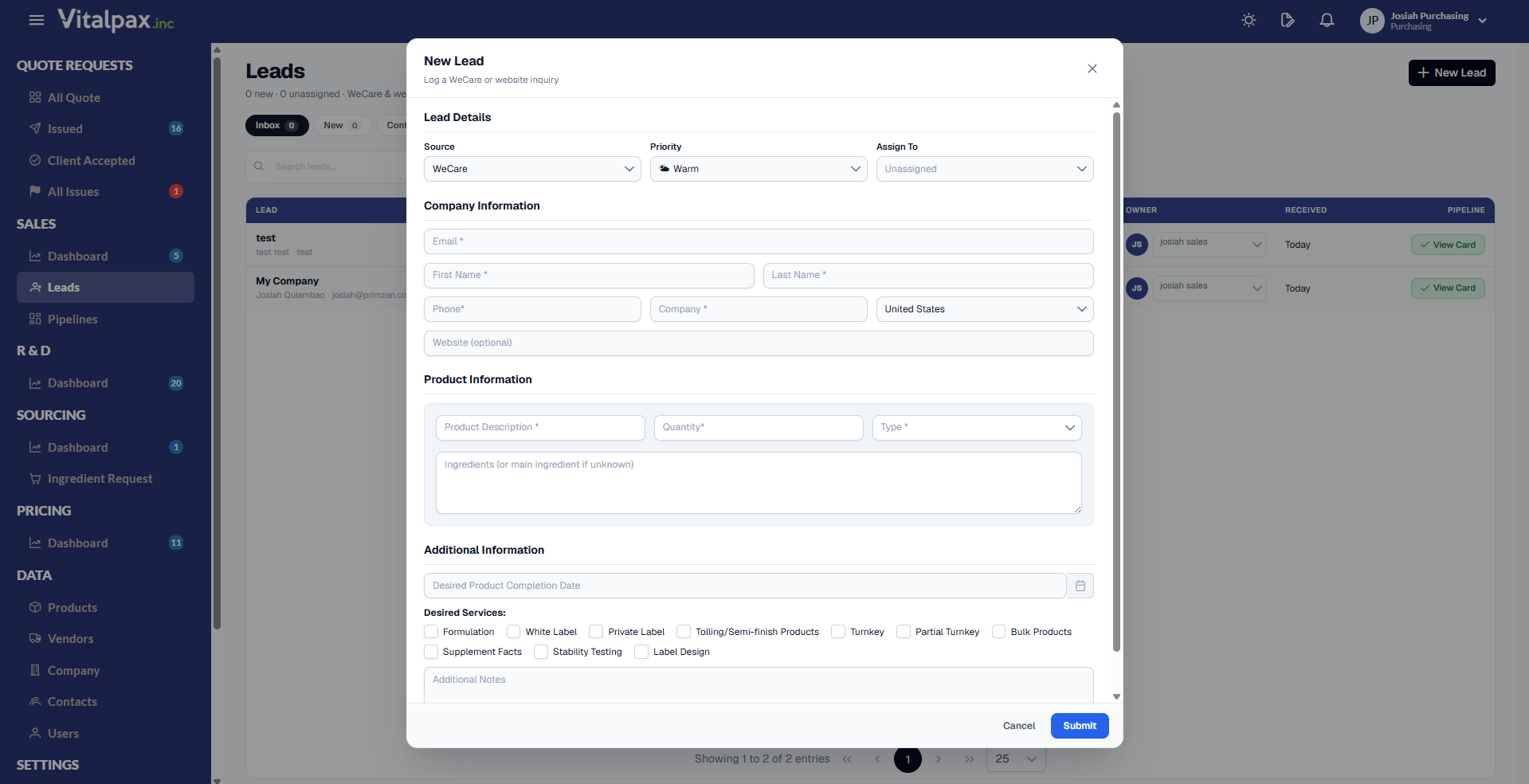
Task: Expand the Assign To dropdown
Action: click(x=985, y=169)
